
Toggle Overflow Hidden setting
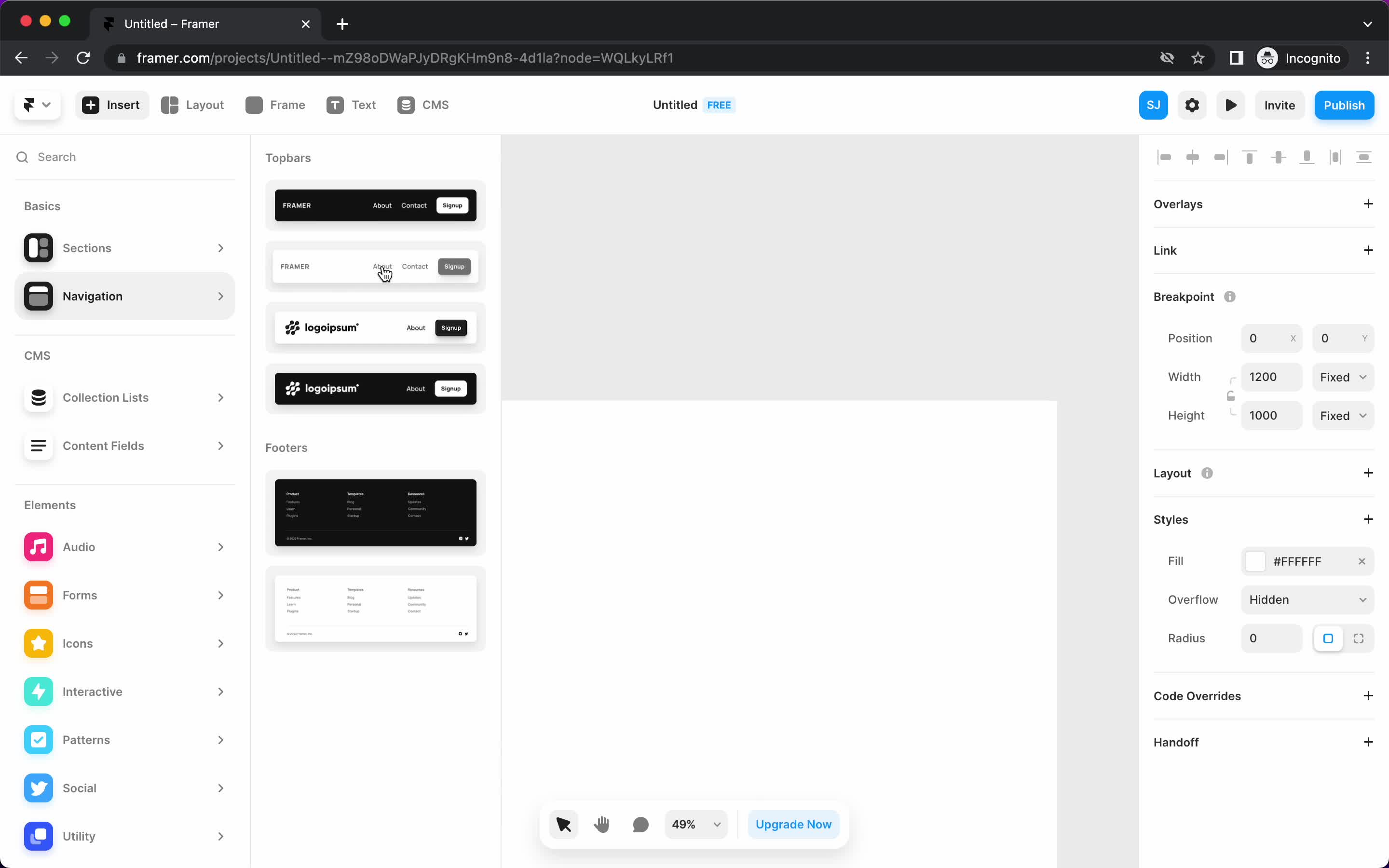(x=1308, y=599)
